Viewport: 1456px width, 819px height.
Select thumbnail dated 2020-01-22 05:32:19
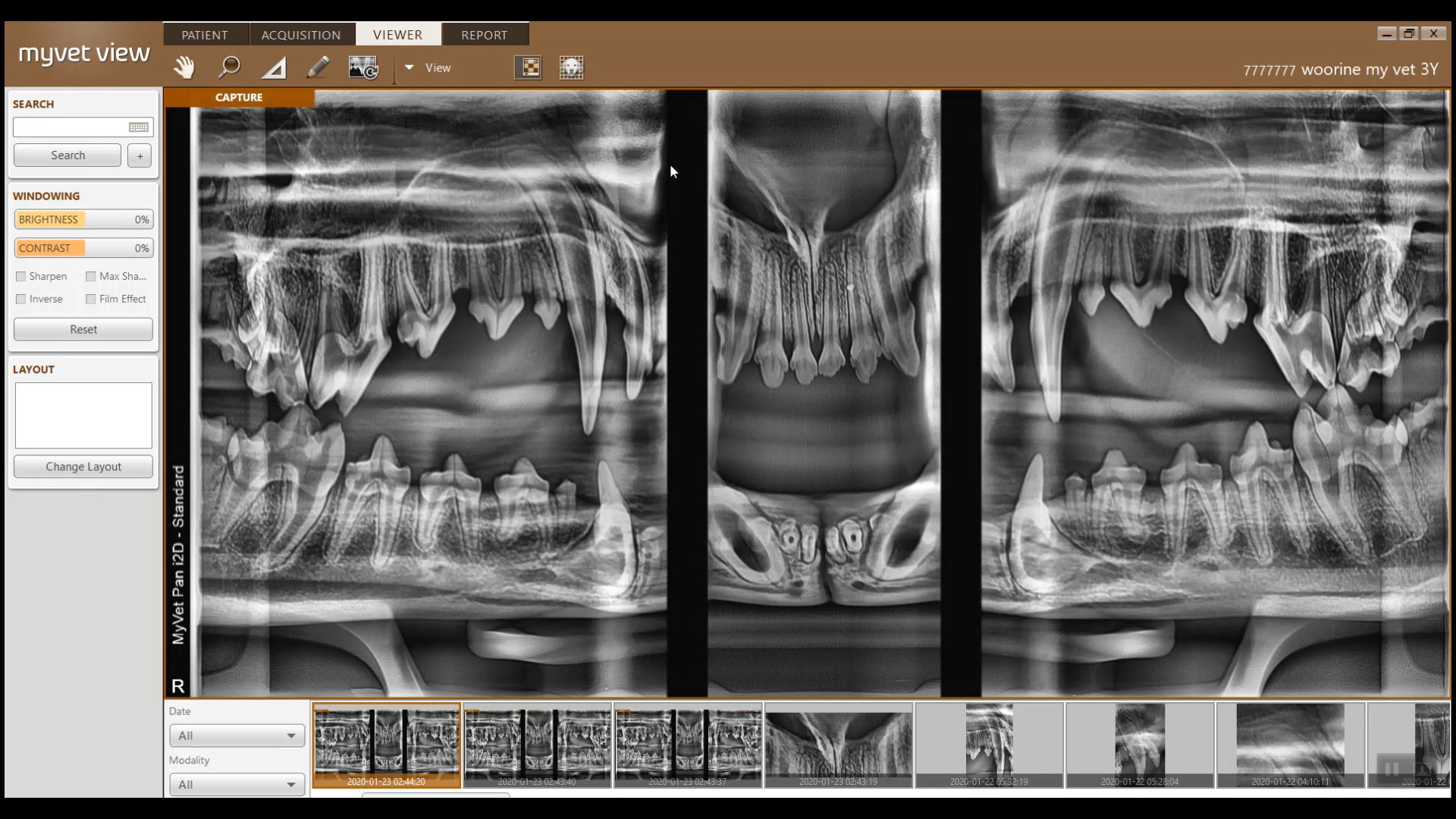tap(989, 745)
